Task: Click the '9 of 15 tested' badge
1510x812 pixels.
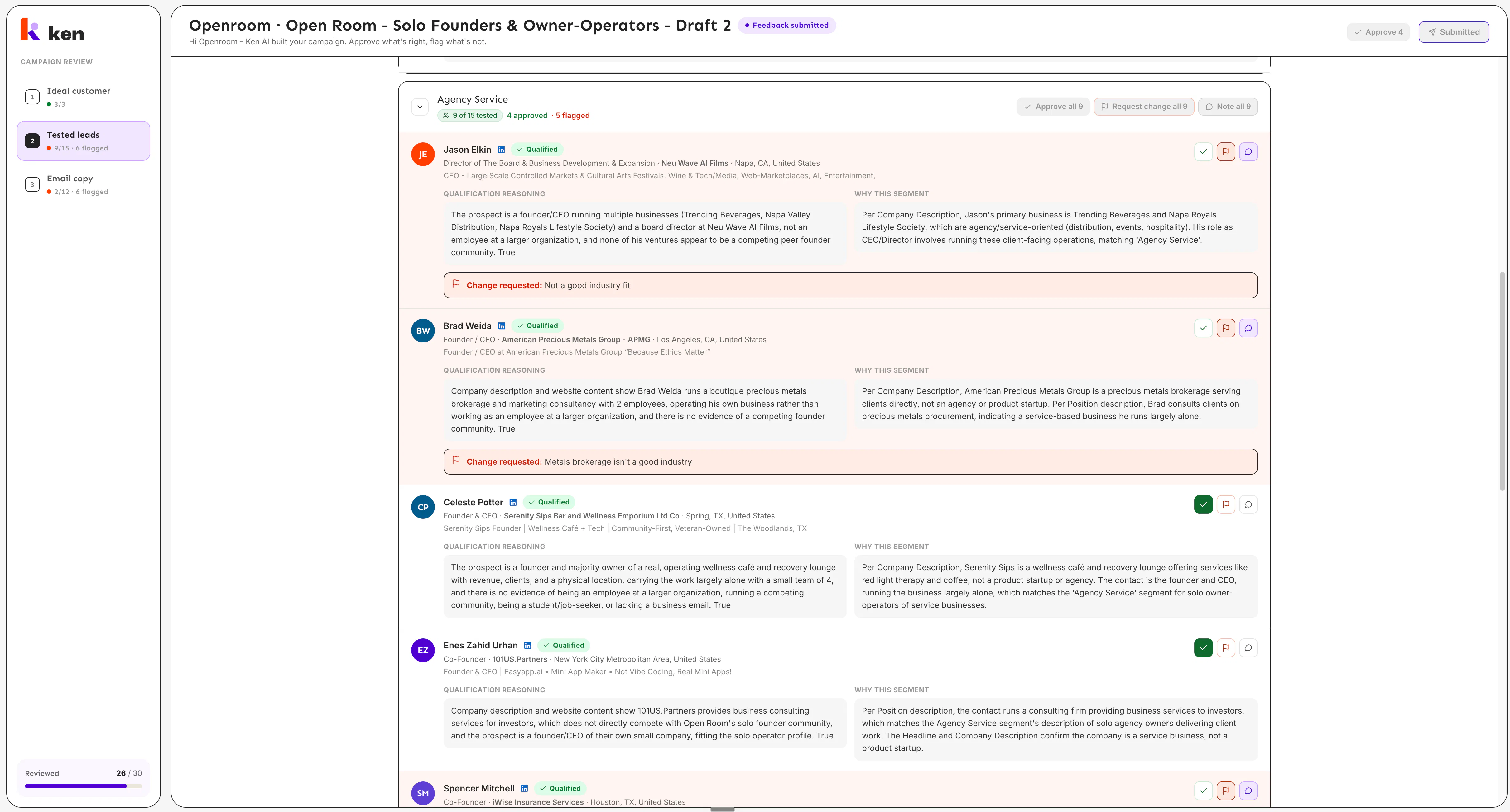Action: (470, 115)
